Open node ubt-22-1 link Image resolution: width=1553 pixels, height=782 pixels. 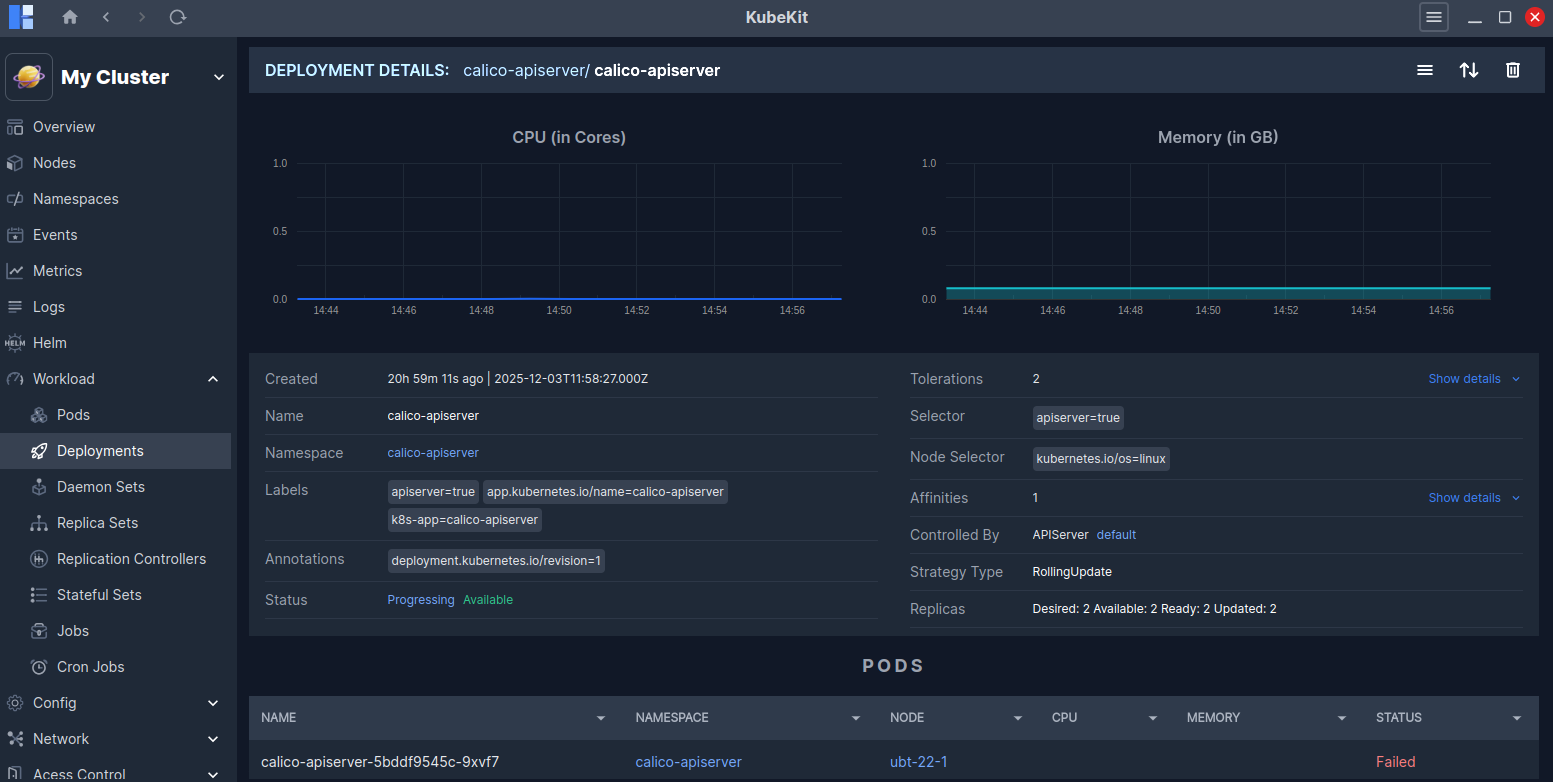[x=918, y=762]
